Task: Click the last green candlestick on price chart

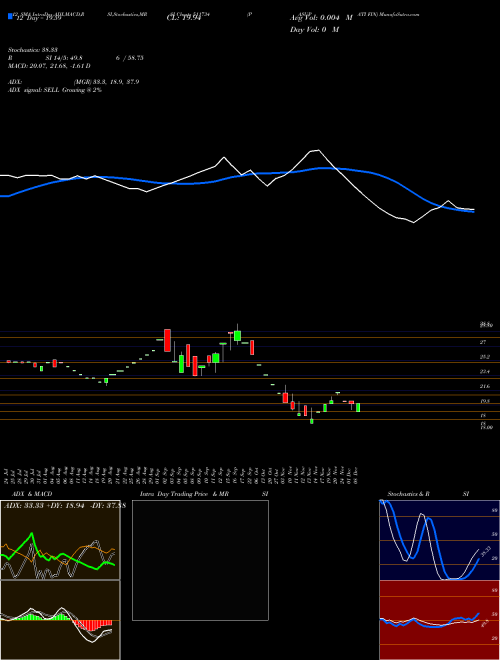Action: point(358,407)
